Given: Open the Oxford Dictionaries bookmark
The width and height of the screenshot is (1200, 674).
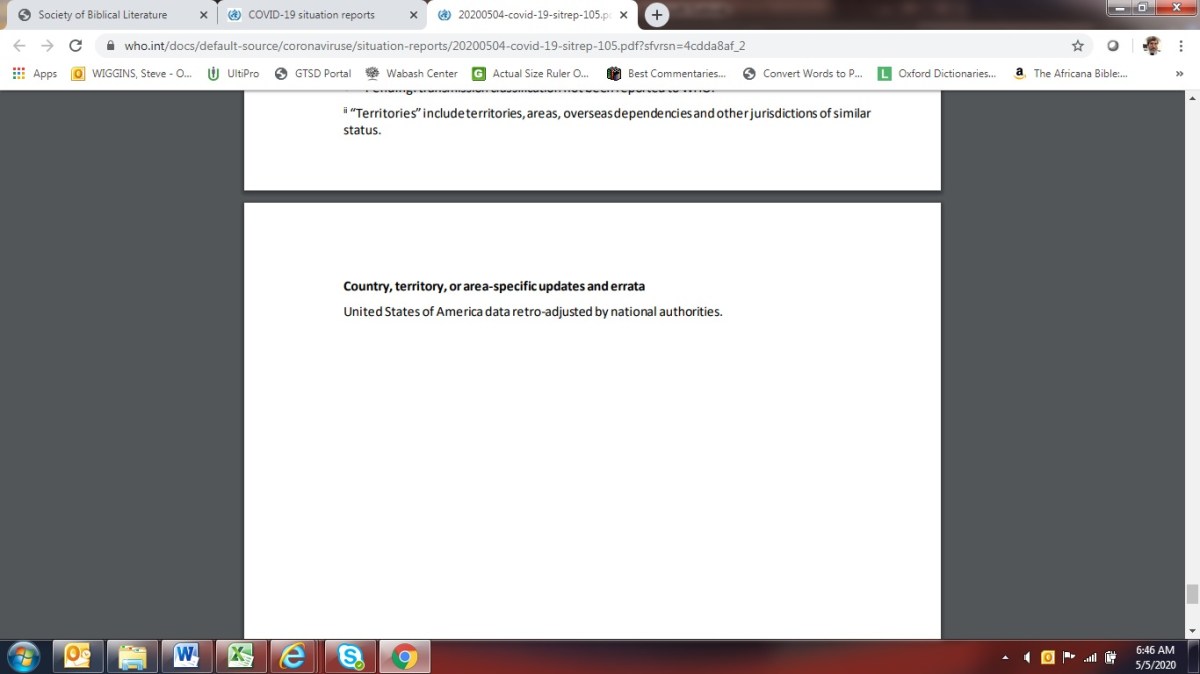Looking at the screenshot, I should 936,73.
